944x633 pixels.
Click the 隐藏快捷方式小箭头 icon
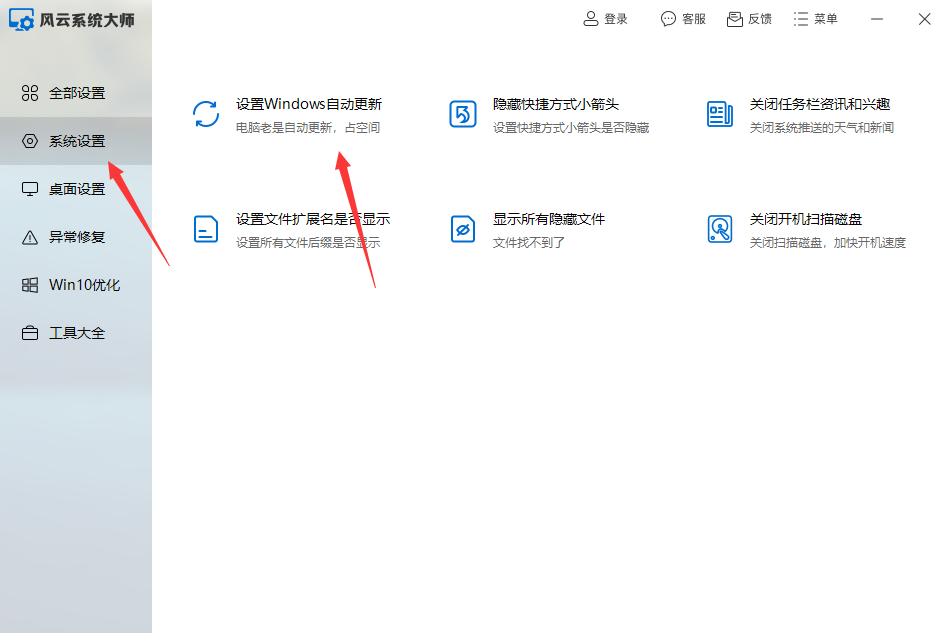(463, 114)
